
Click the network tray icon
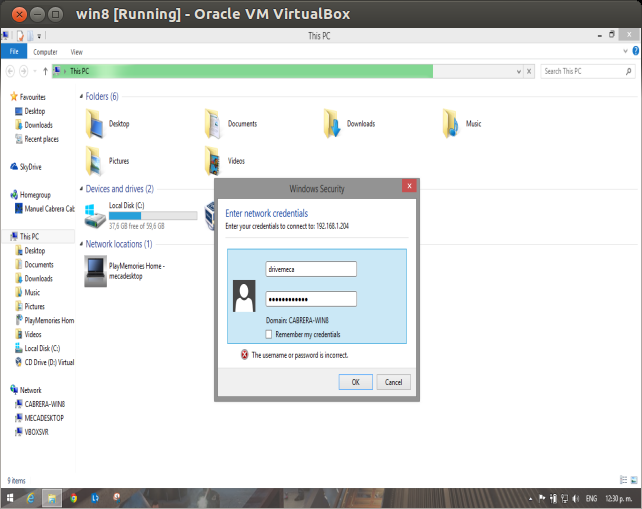pos(565,498)
